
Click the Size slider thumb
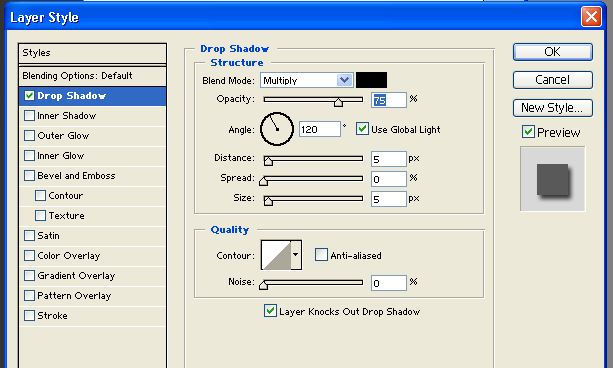tap(268, 201)
